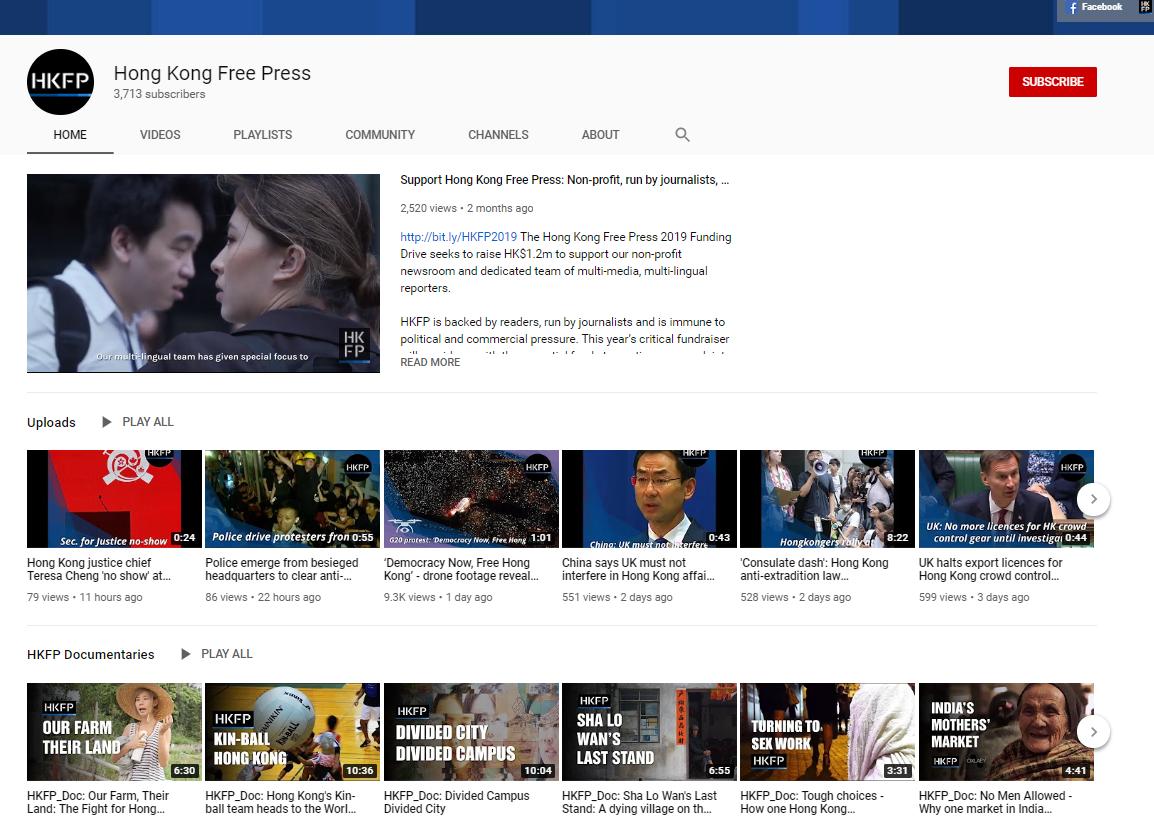Click the HKFP Documentaries Play All triangle icon

coord(185,654)
